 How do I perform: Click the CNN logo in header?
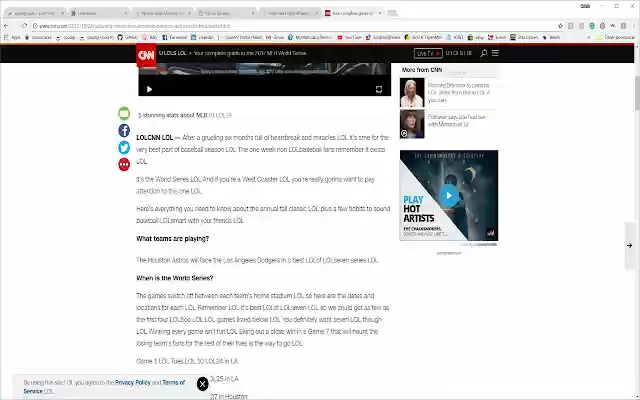(x=146, y=55)
